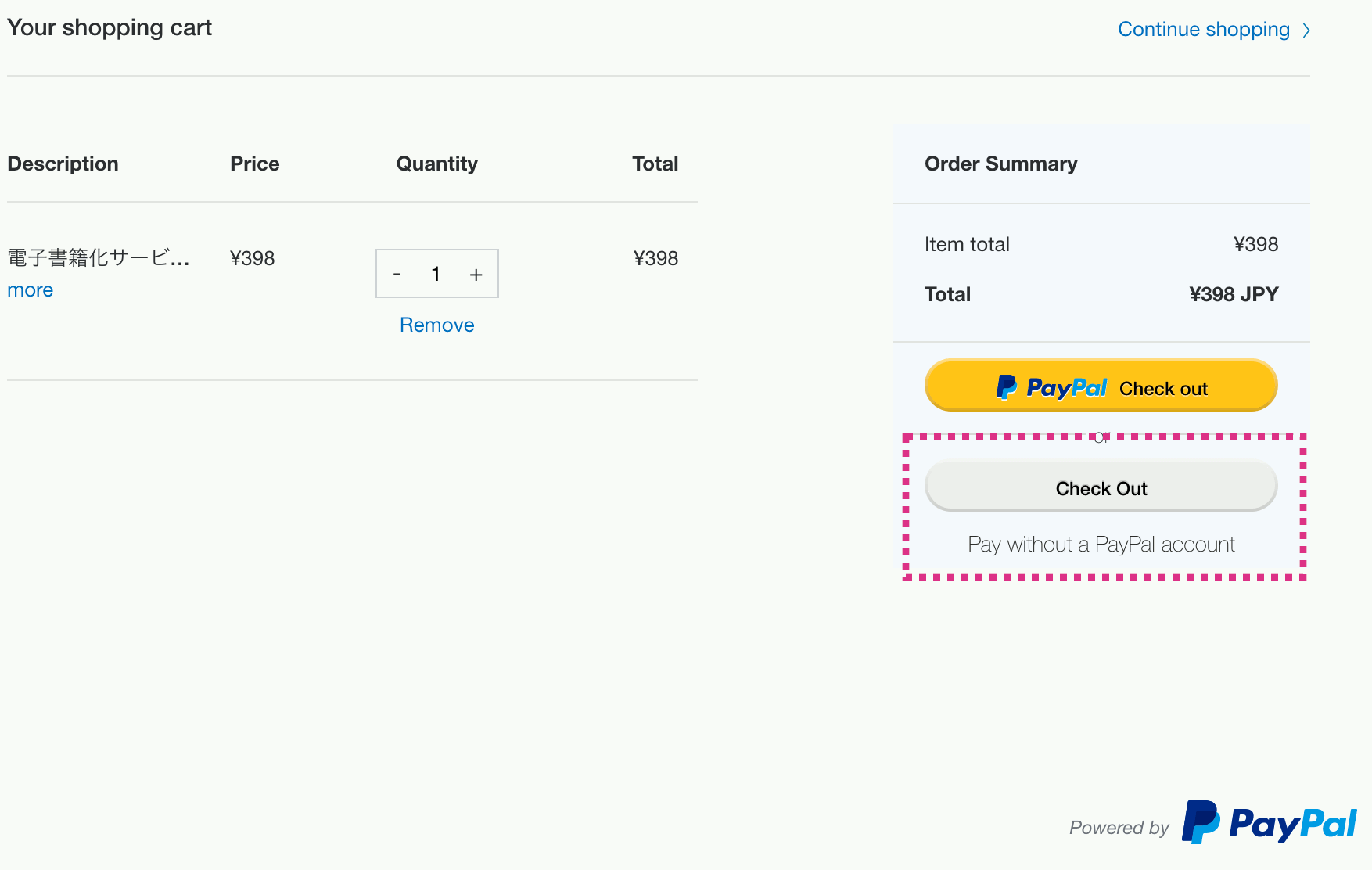
Task: Click the Your shopping cart heading
Action: [x=110, y=28]
